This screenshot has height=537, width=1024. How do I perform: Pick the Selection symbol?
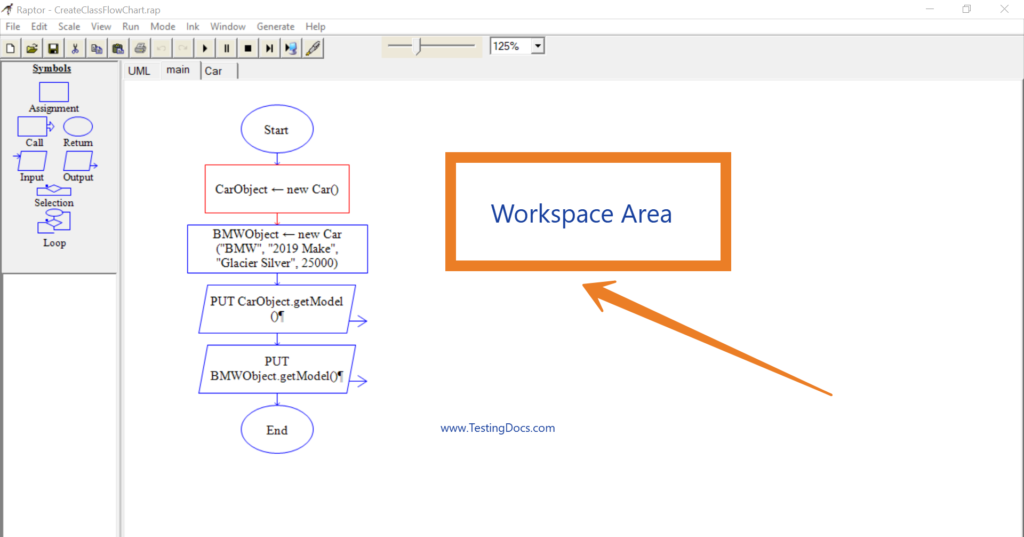pyautogui.click(x=54, y=190)
